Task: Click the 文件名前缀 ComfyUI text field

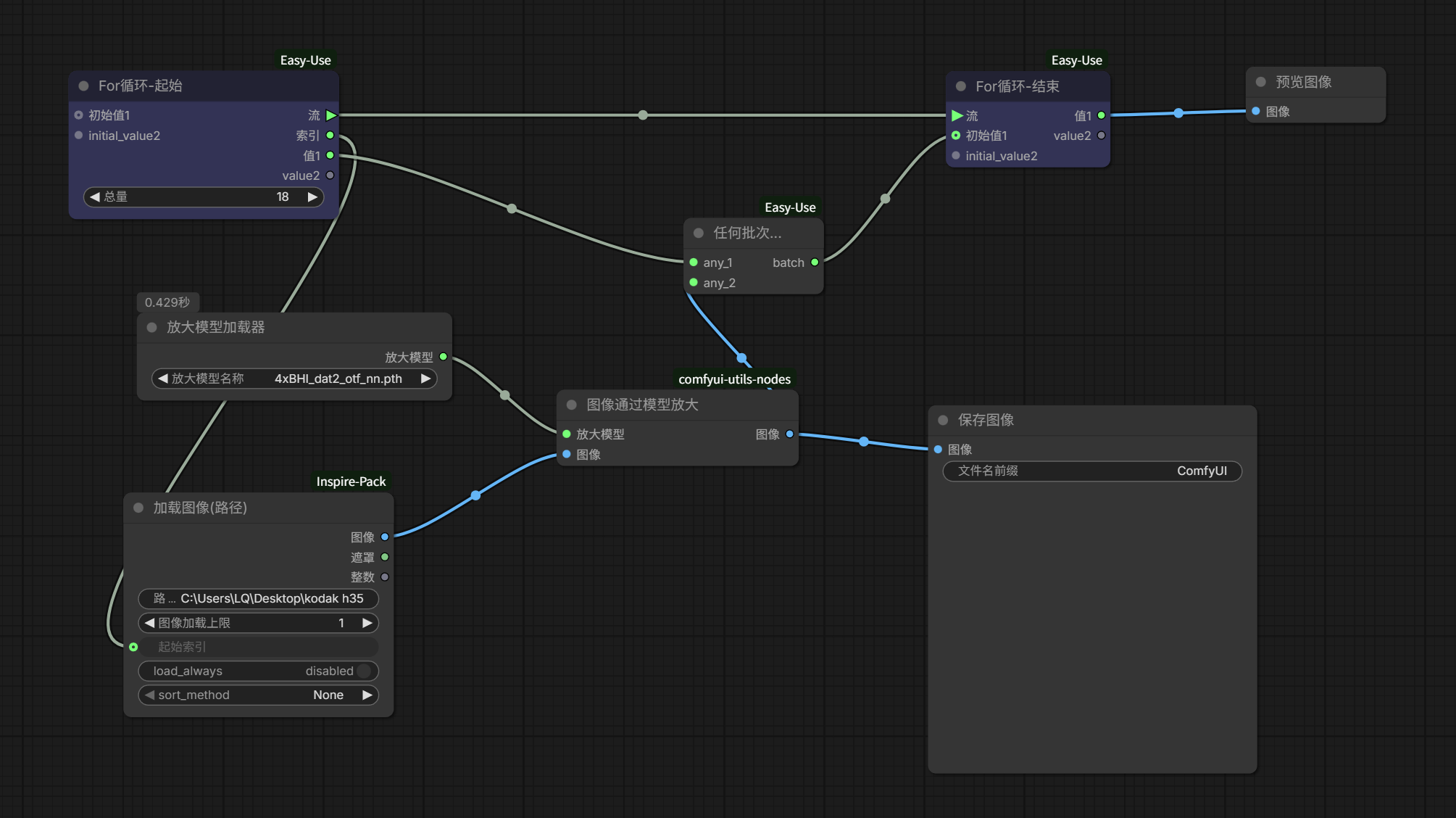Action: click(1091, 471)
